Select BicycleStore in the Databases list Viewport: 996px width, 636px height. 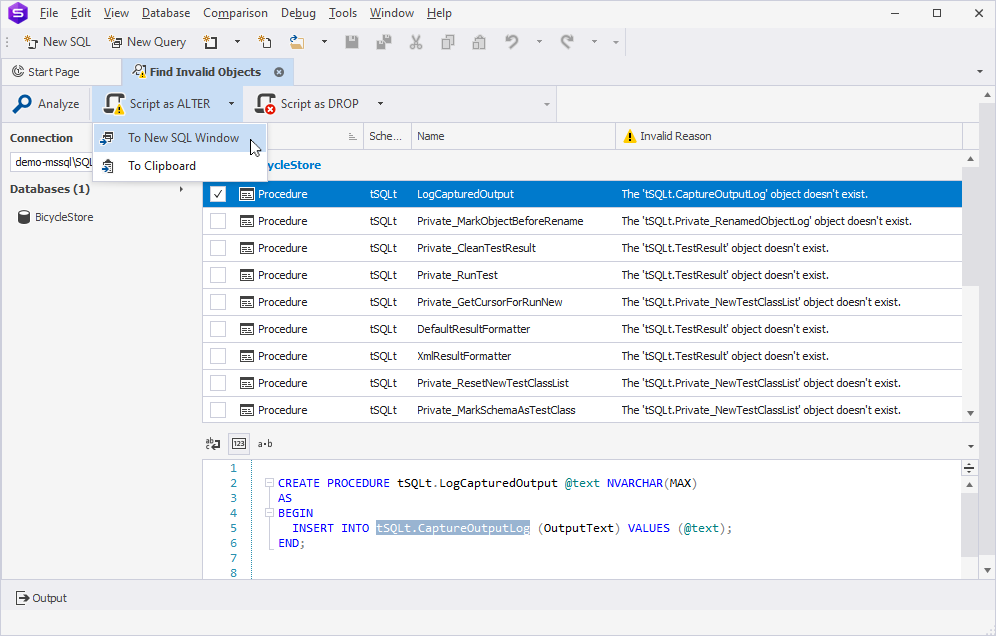[64, 217]
